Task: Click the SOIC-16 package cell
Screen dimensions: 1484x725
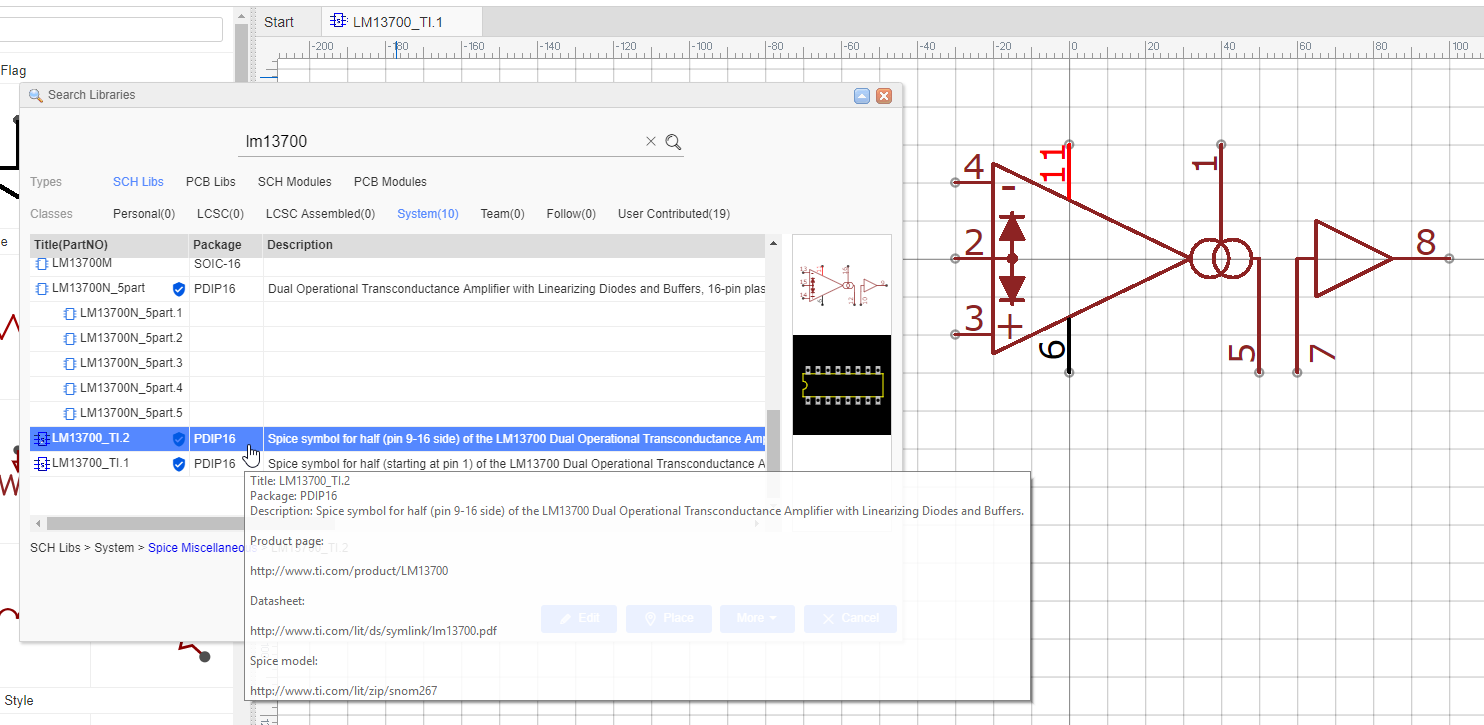Action: [x=226, y=264]
